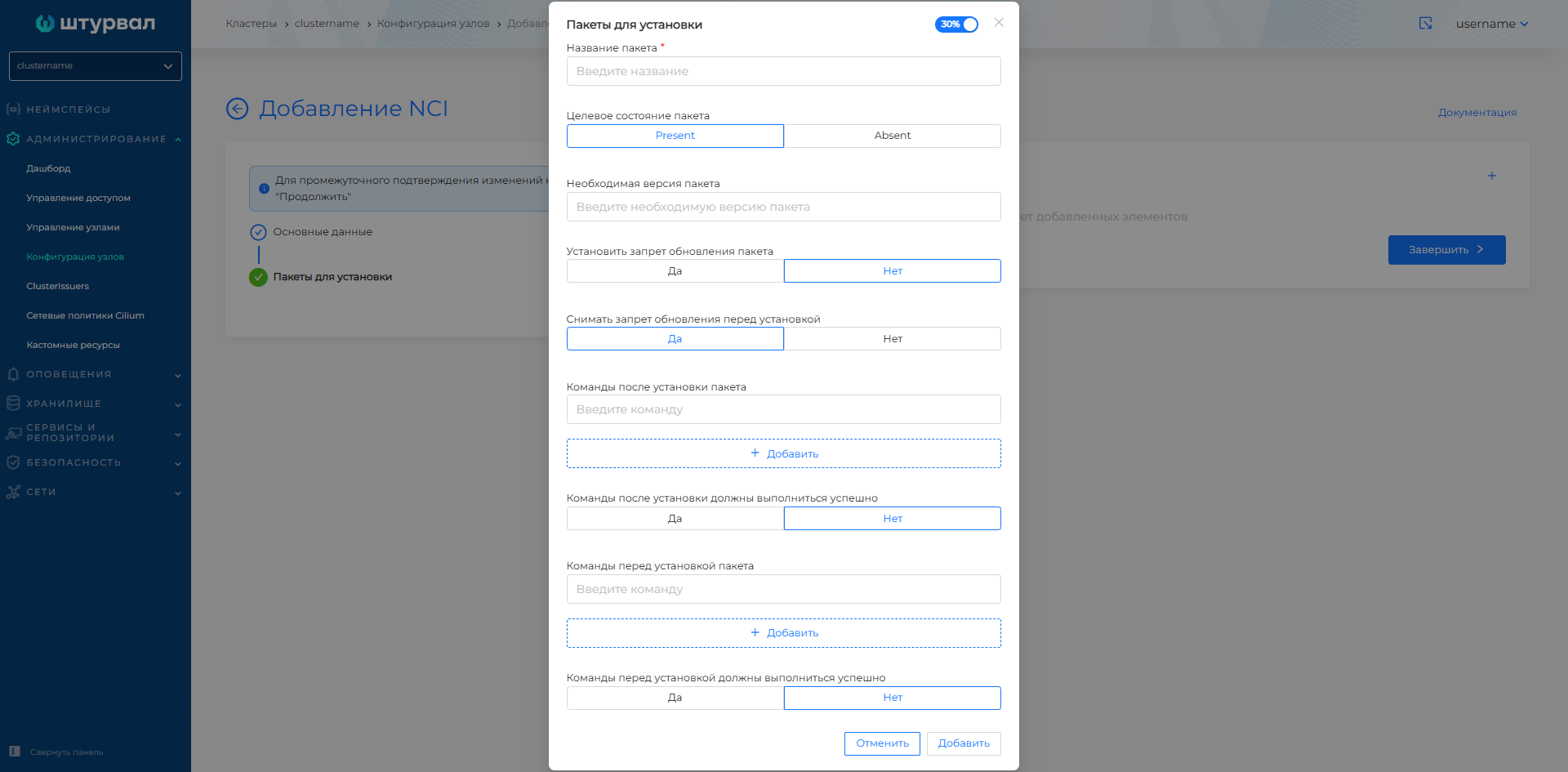Open Конфигурация узлов menu item

76,257
